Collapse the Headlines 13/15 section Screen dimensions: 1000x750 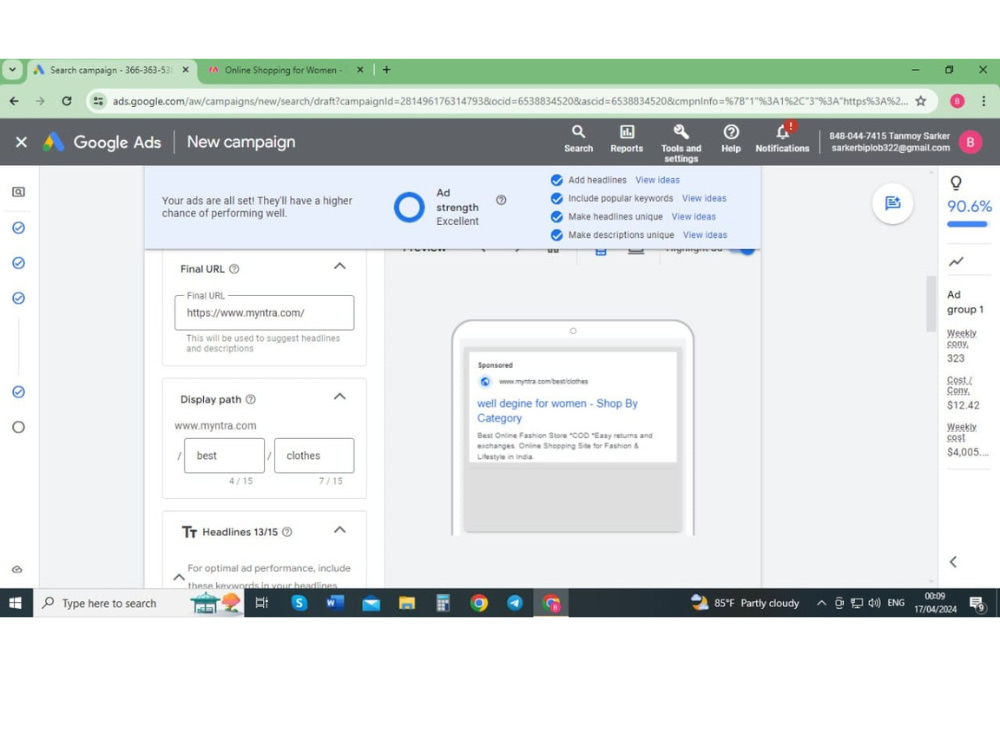click(340, 530)
